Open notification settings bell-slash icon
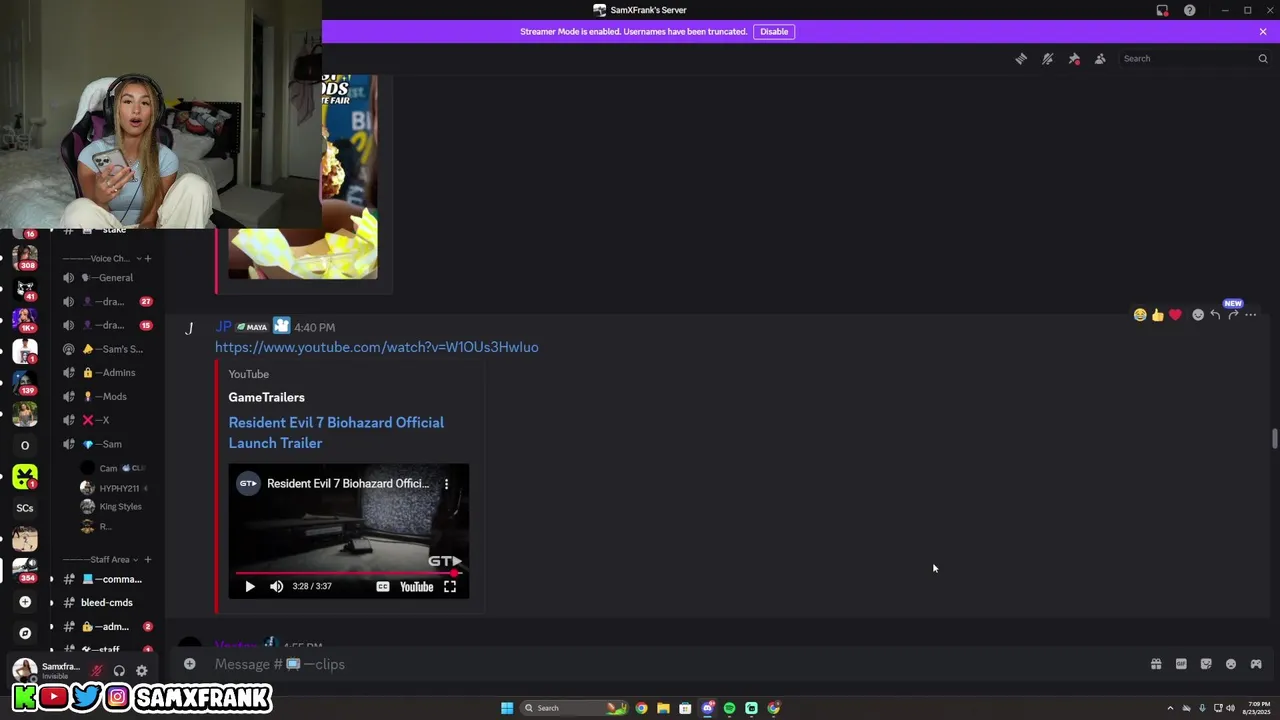This screenshot has width=1280, height=720. pos(1047,59)
